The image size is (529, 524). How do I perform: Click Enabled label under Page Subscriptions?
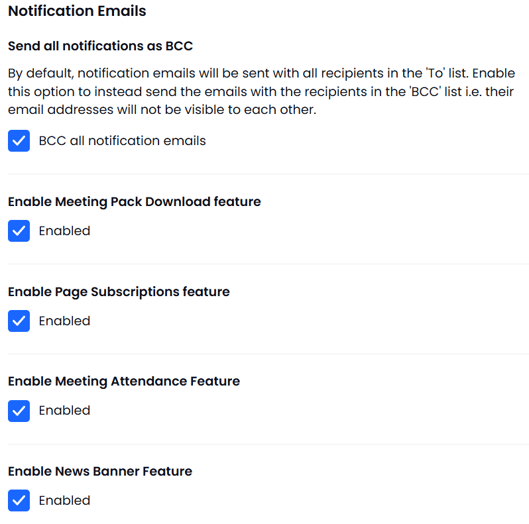click(64, 321)
